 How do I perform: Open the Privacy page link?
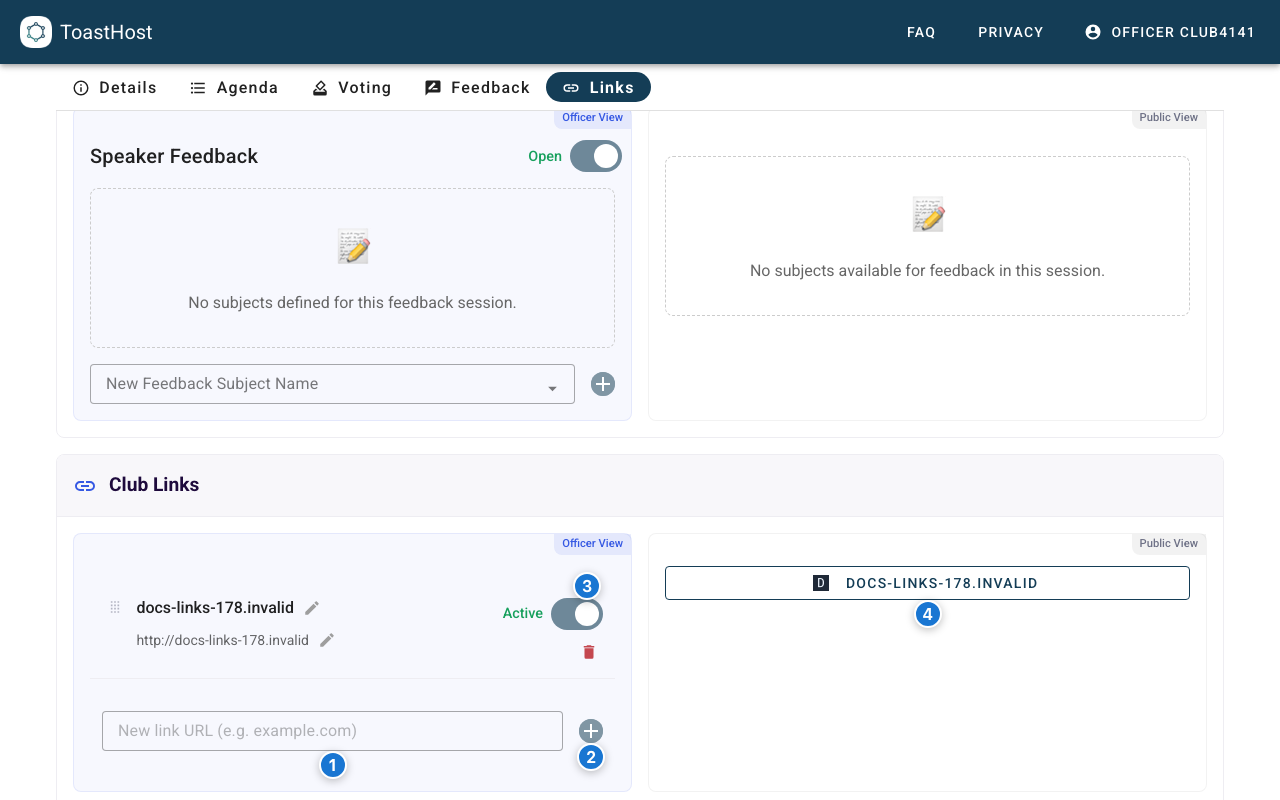[1010, 32]
